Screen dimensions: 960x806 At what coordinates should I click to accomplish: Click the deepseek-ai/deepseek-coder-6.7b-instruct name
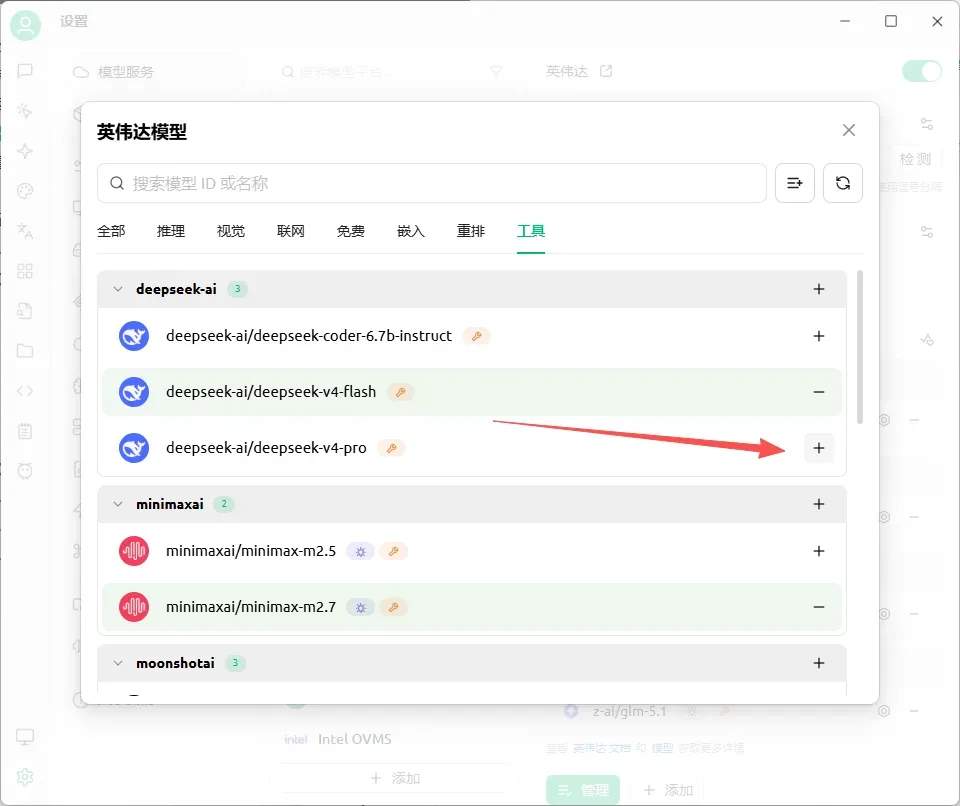[309, 336]
